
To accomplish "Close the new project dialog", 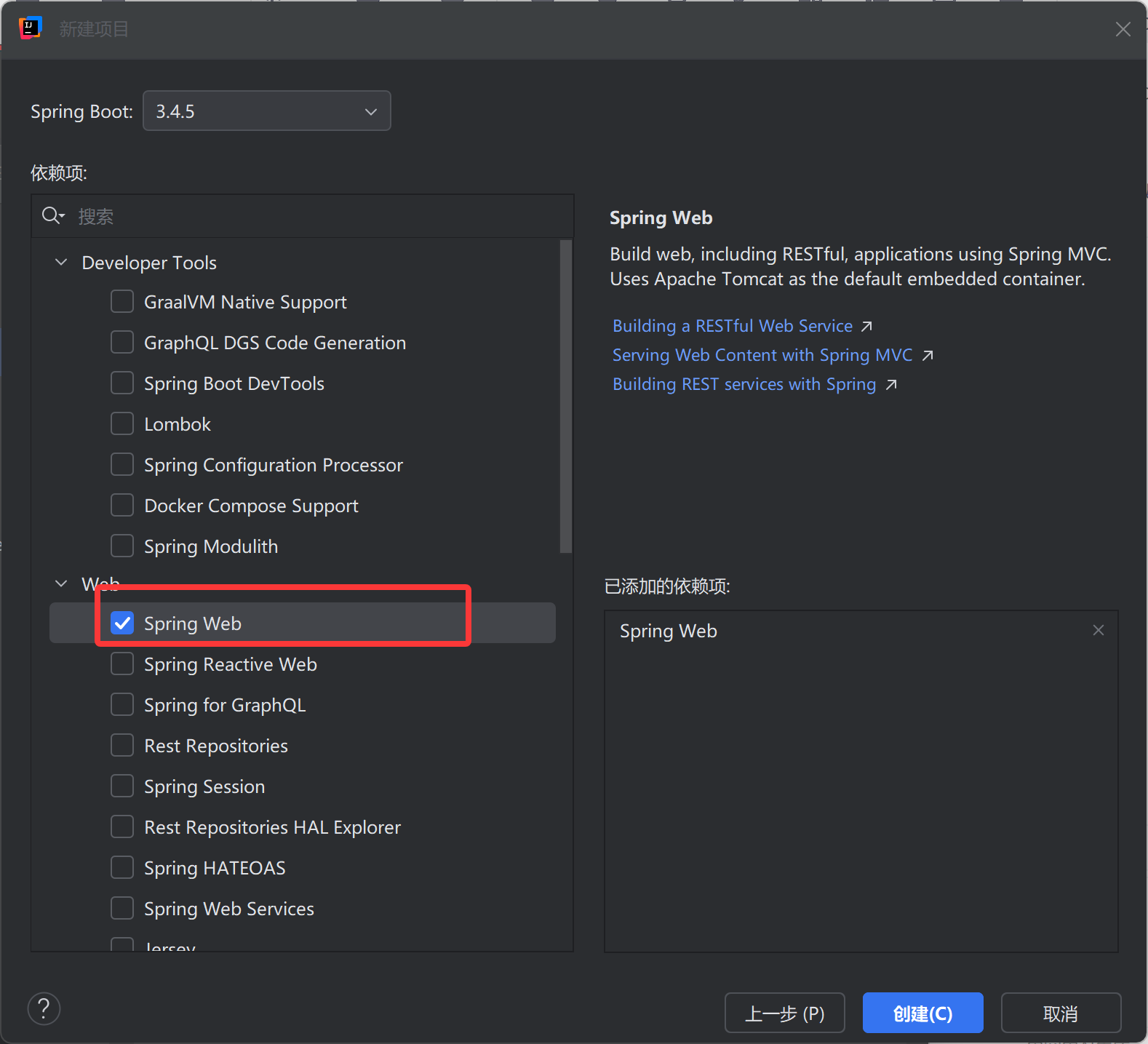I will point(1123,29).
